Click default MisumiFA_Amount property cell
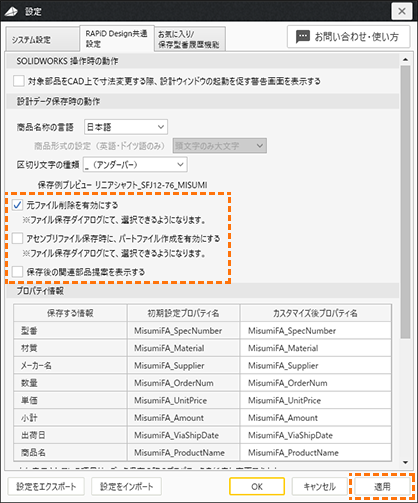The width and height of the screenshot is (418, 503). point(183,418)
